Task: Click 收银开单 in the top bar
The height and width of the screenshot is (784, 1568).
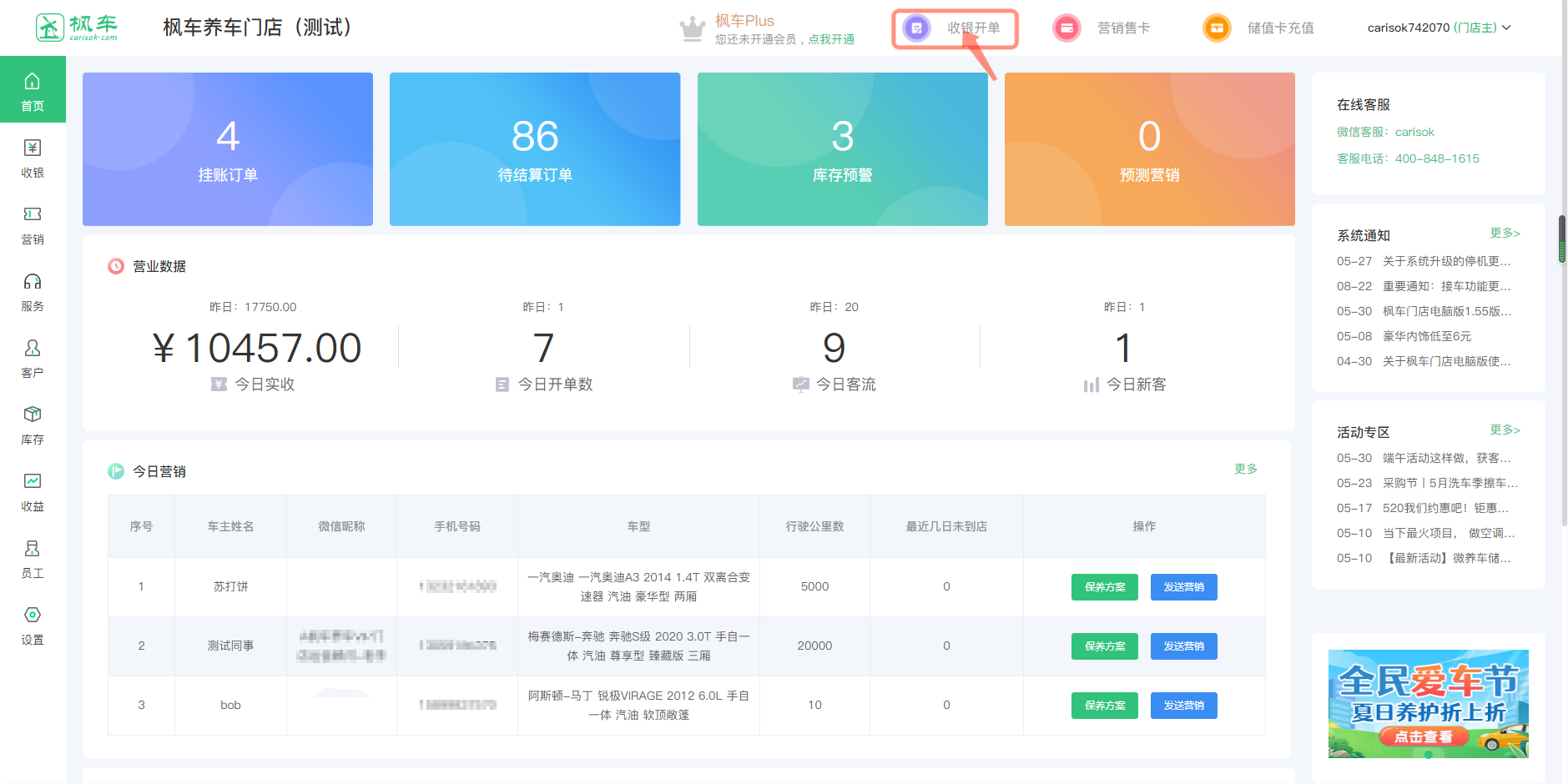Action: (955, 29)
